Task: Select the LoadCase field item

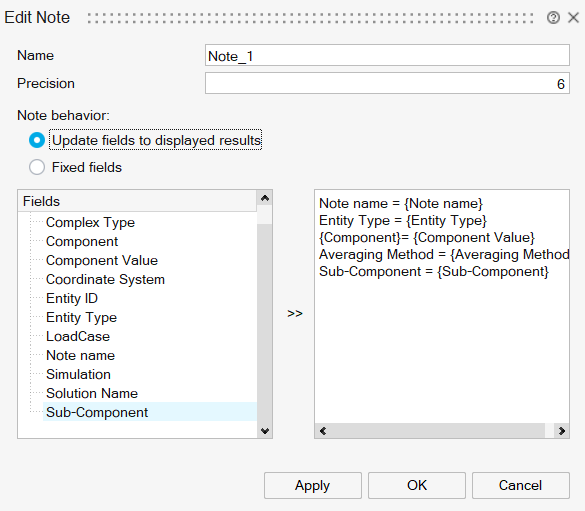Action: click(x=78, y=336)
